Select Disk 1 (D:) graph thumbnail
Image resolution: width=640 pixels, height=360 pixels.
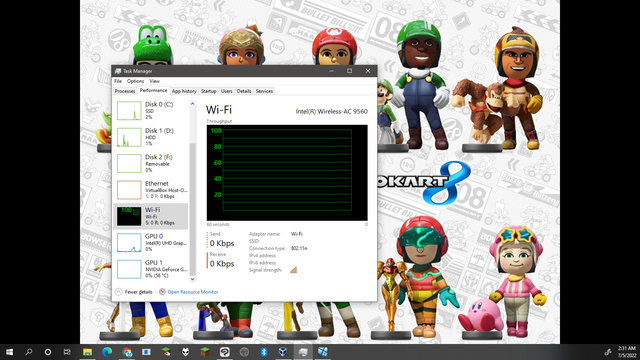pos(129,137)
